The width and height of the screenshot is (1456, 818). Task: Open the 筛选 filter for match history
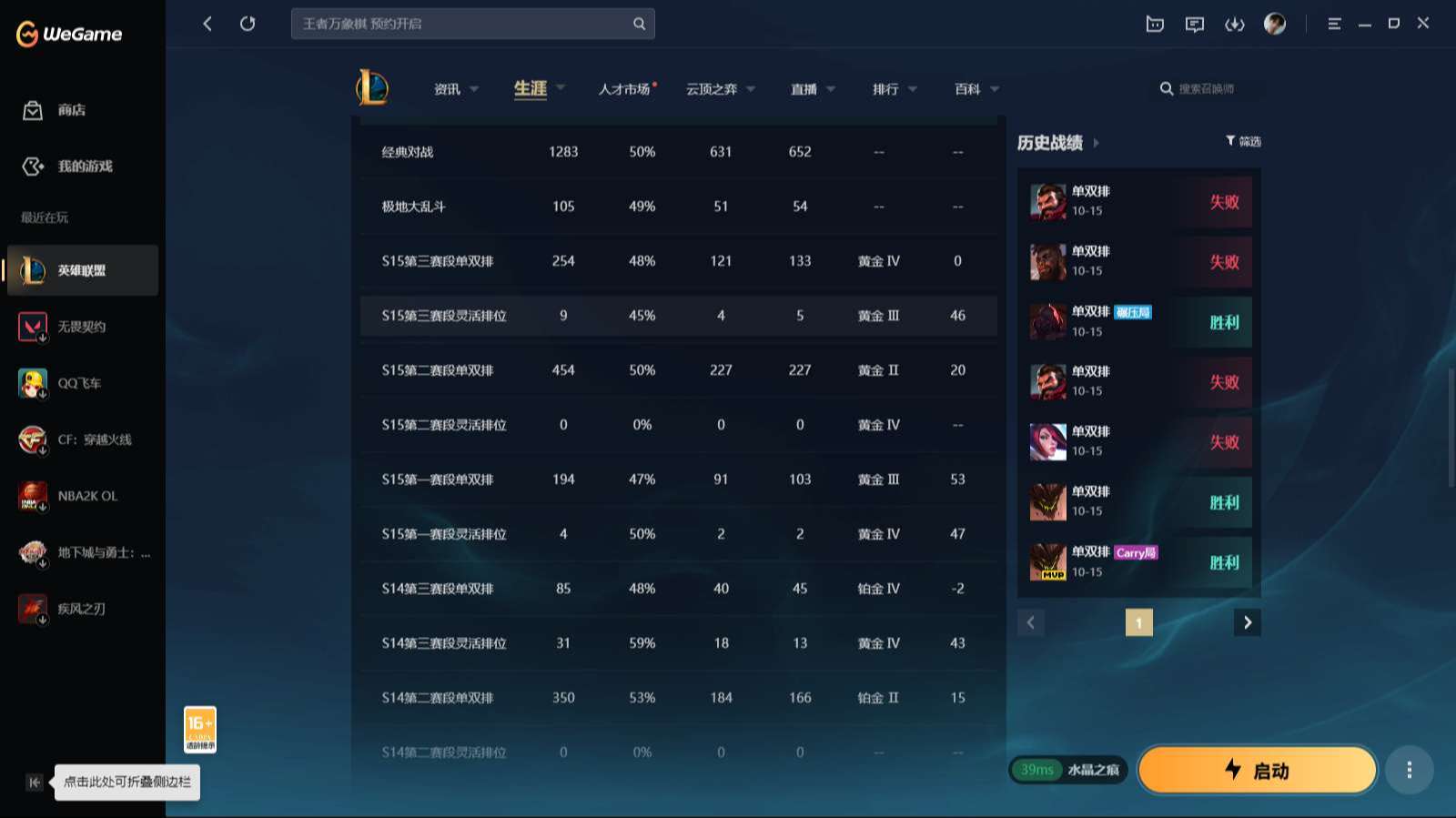(1243, 141)
